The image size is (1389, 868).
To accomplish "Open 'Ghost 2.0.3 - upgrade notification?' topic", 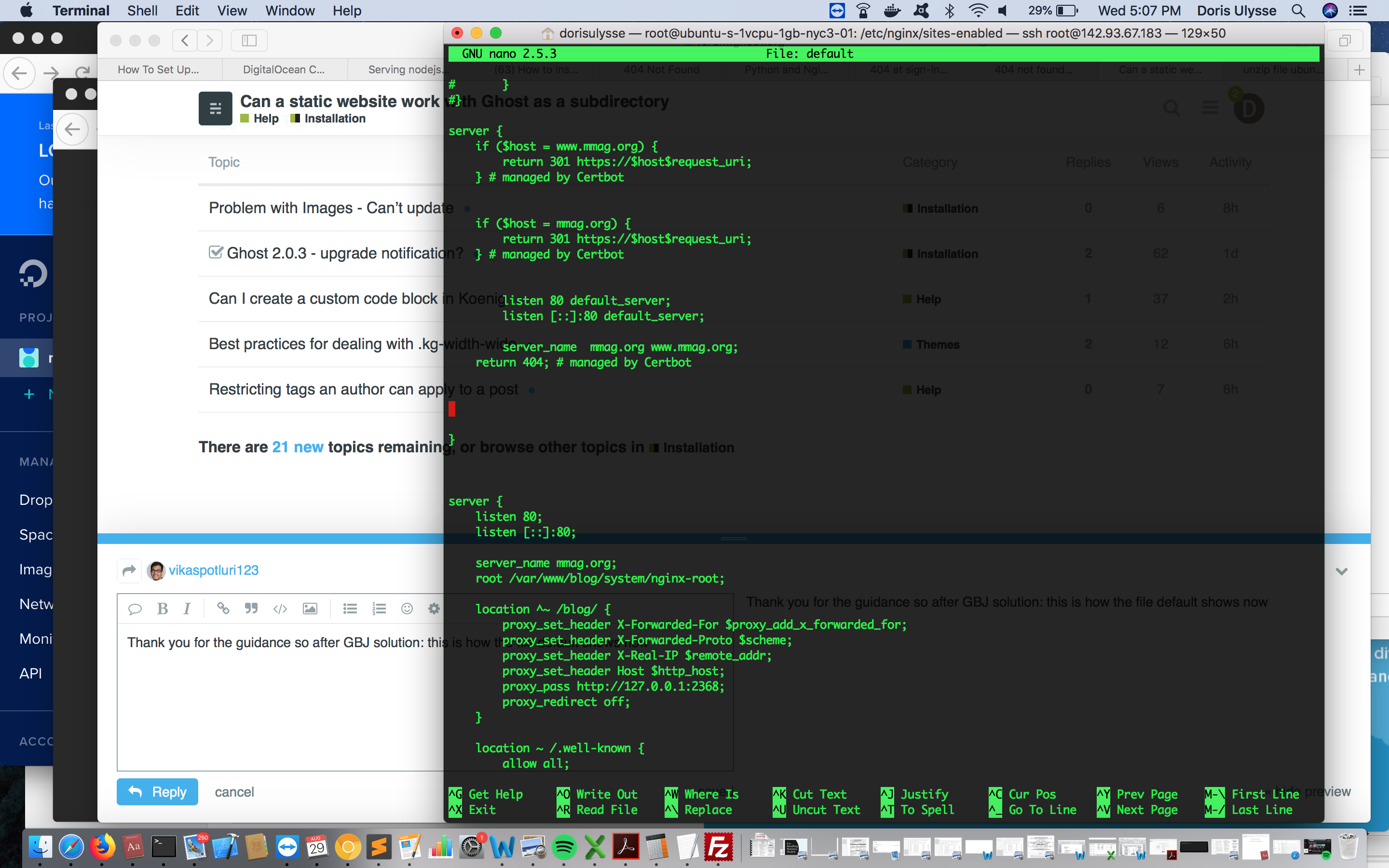I will (344, 253).
